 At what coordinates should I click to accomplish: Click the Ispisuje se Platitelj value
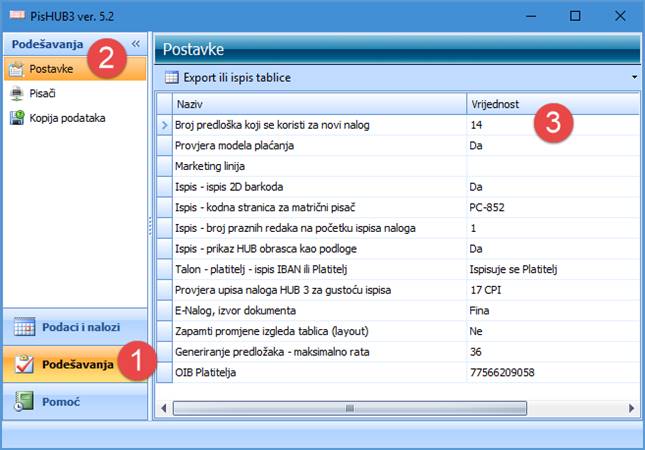[x=553, y=269]
